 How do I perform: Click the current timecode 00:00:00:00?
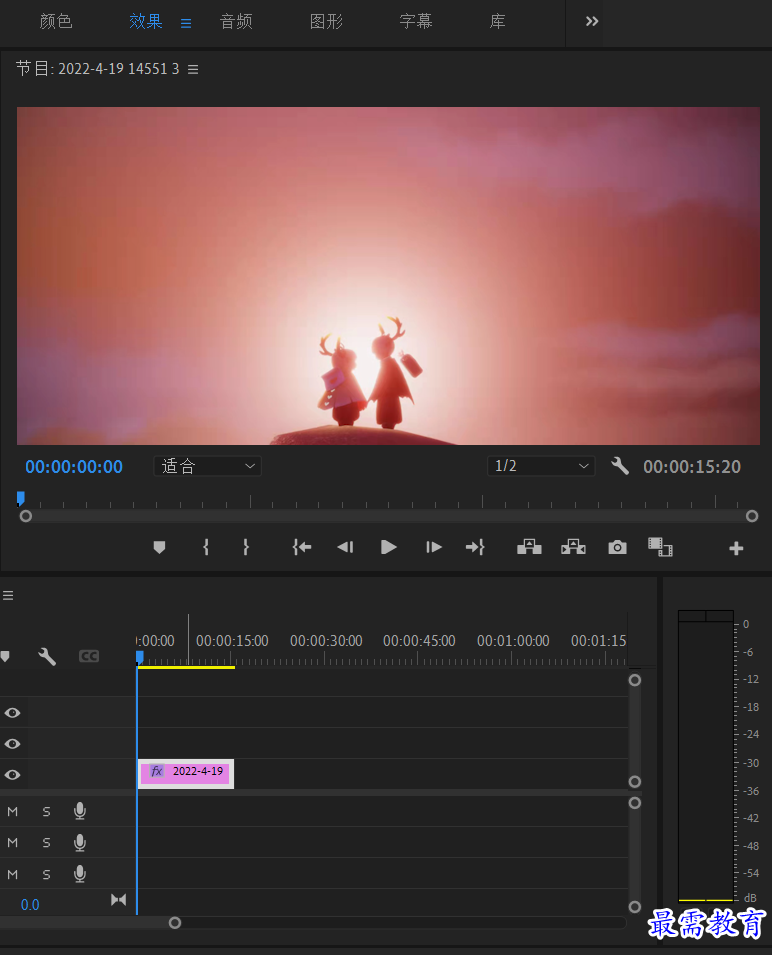point(74,467)
